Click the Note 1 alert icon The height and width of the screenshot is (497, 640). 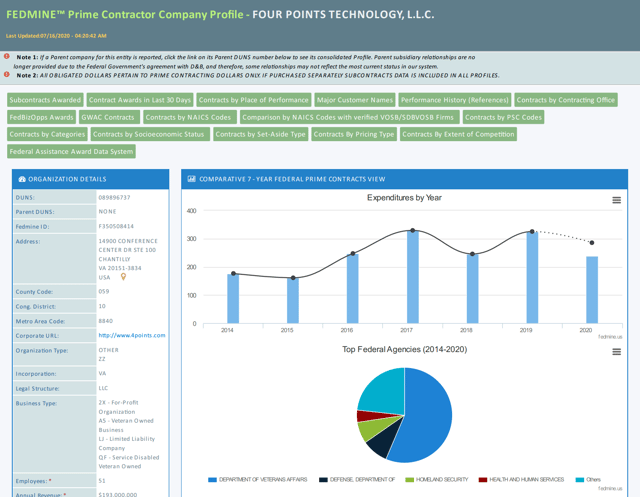(7, 56)
